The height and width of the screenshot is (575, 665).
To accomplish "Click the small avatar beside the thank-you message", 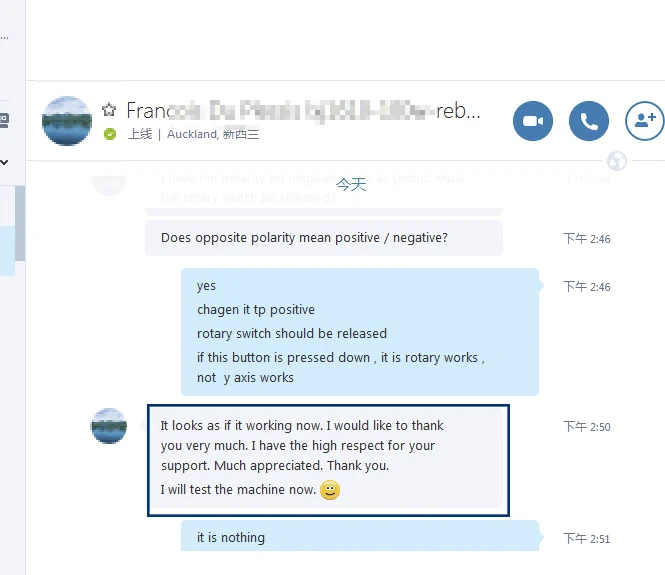I will tap(109, 426).
